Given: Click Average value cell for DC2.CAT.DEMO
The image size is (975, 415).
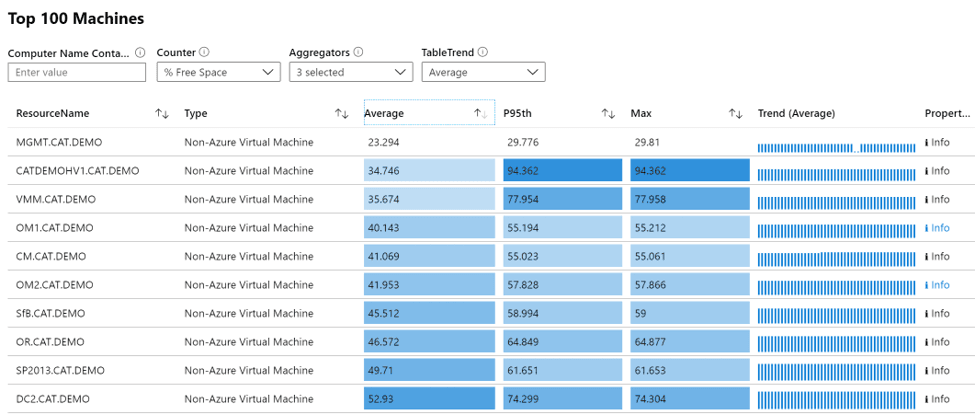Looking at the screenshot, I should click(429, 399).
